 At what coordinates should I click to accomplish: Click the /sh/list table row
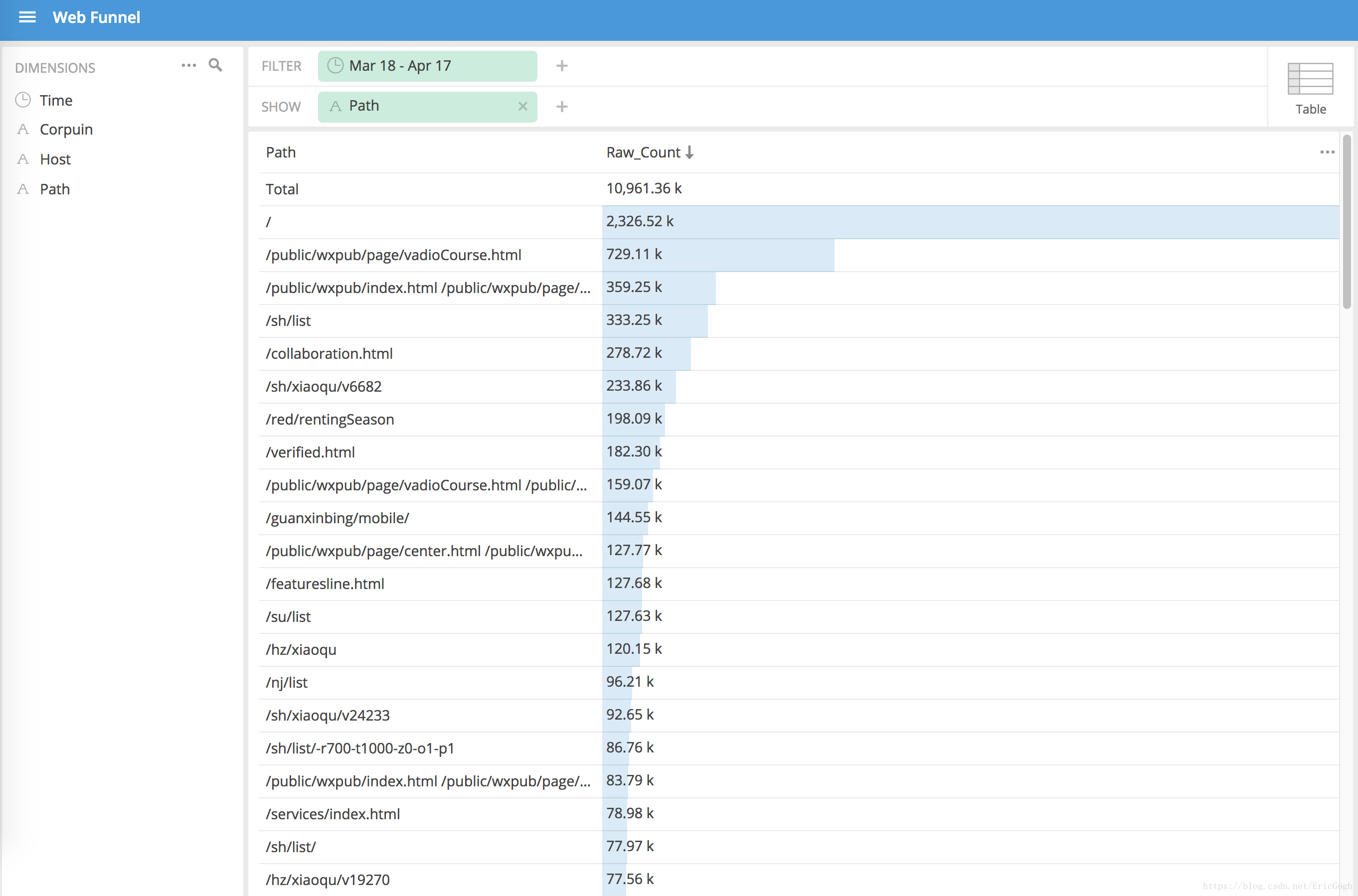(x=289, y=321)
